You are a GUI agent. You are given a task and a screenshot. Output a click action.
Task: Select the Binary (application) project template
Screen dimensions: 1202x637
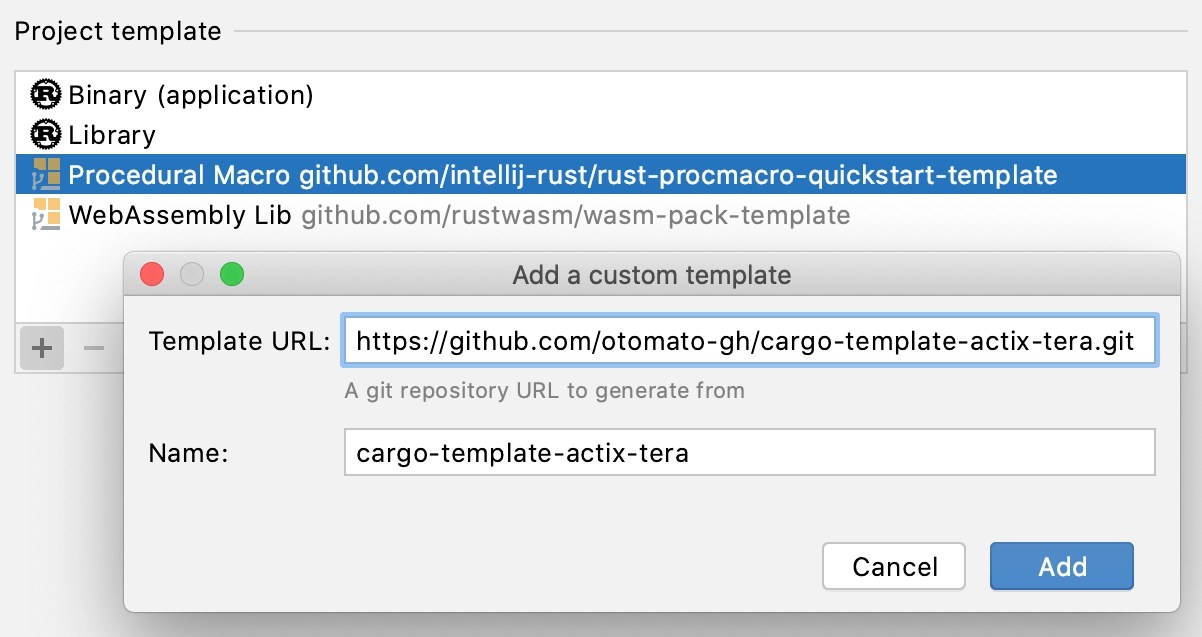click(x=190, y=95)
